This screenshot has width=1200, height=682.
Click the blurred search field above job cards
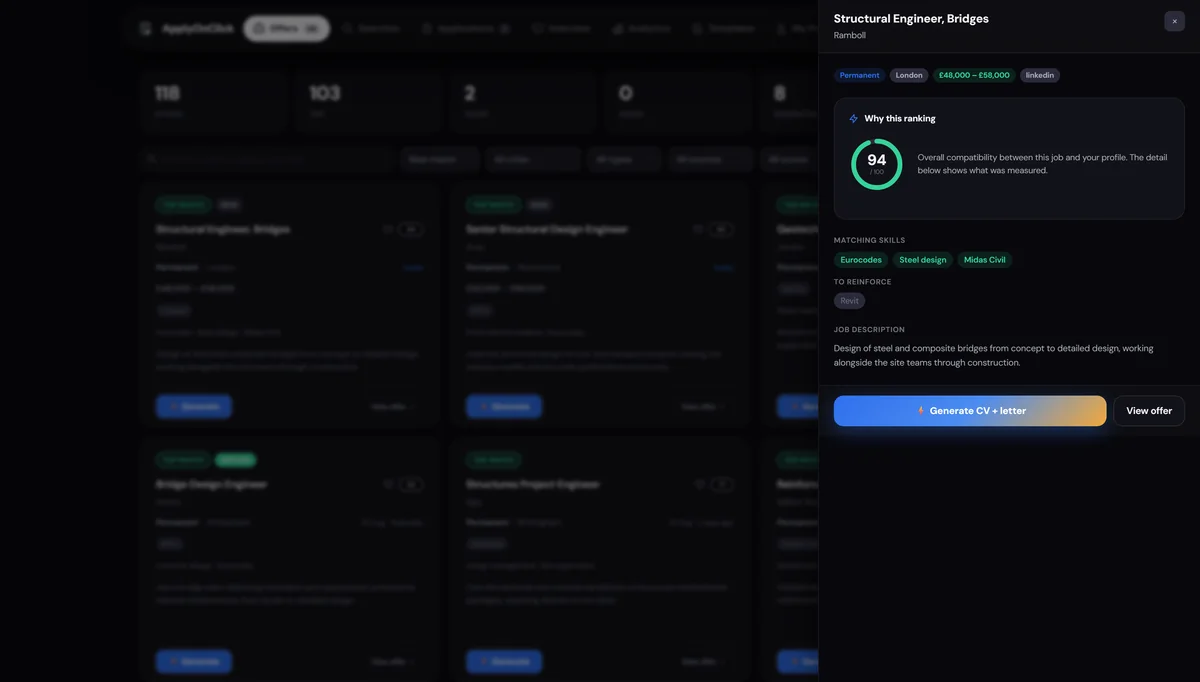[x=265, y=159]
